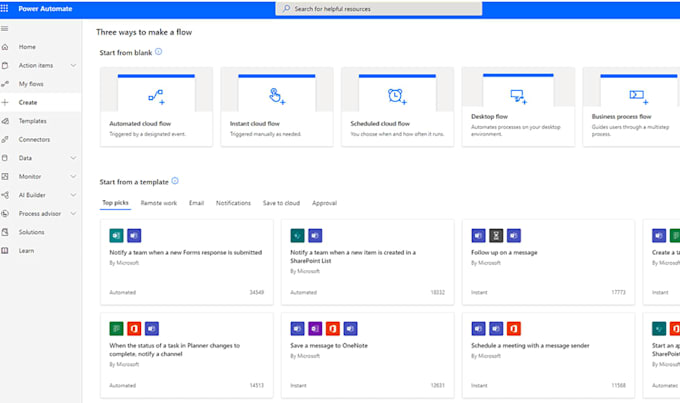The height and width of the screenshot is (403, 680).
Task: Click the Automated cloud flow icon
Action: [x=156, y=97]
